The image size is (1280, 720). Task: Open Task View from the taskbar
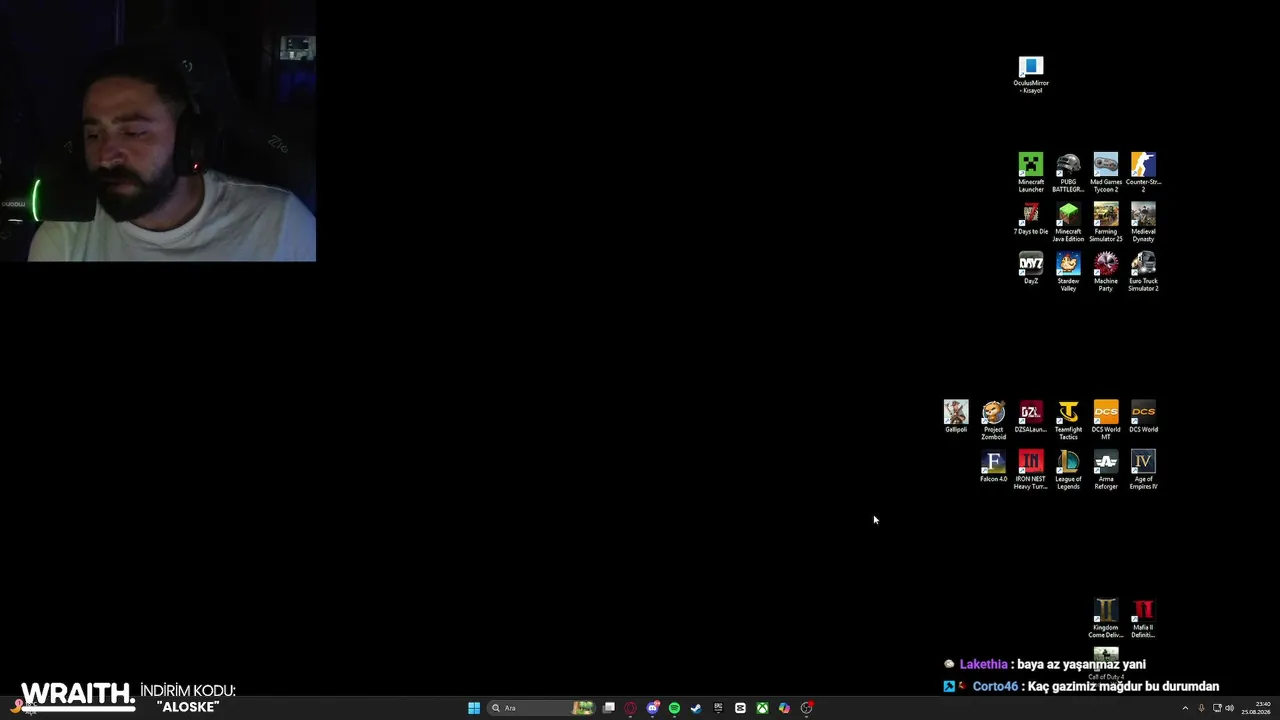(608, 708)
